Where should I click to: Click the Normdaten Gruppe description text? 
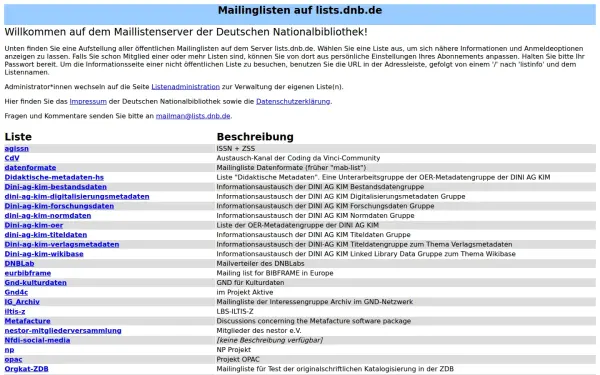pyautogui.click(x=315, y=215)
